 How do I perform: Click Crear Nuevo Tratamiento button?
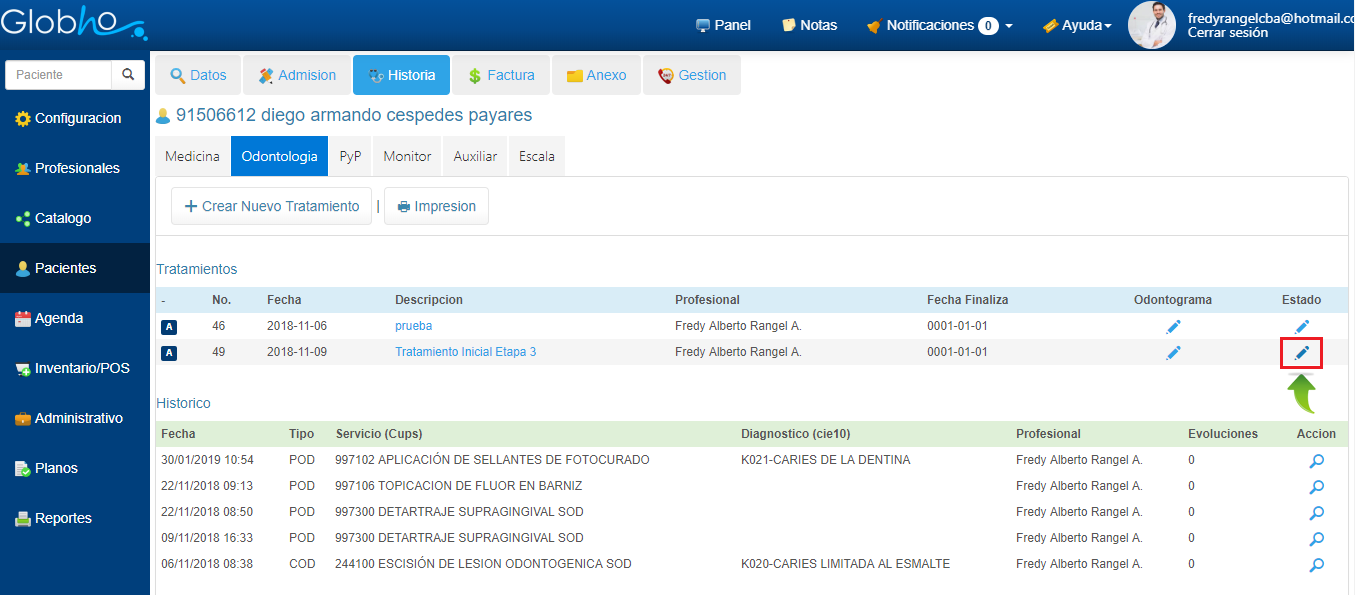tap(271, 206)
